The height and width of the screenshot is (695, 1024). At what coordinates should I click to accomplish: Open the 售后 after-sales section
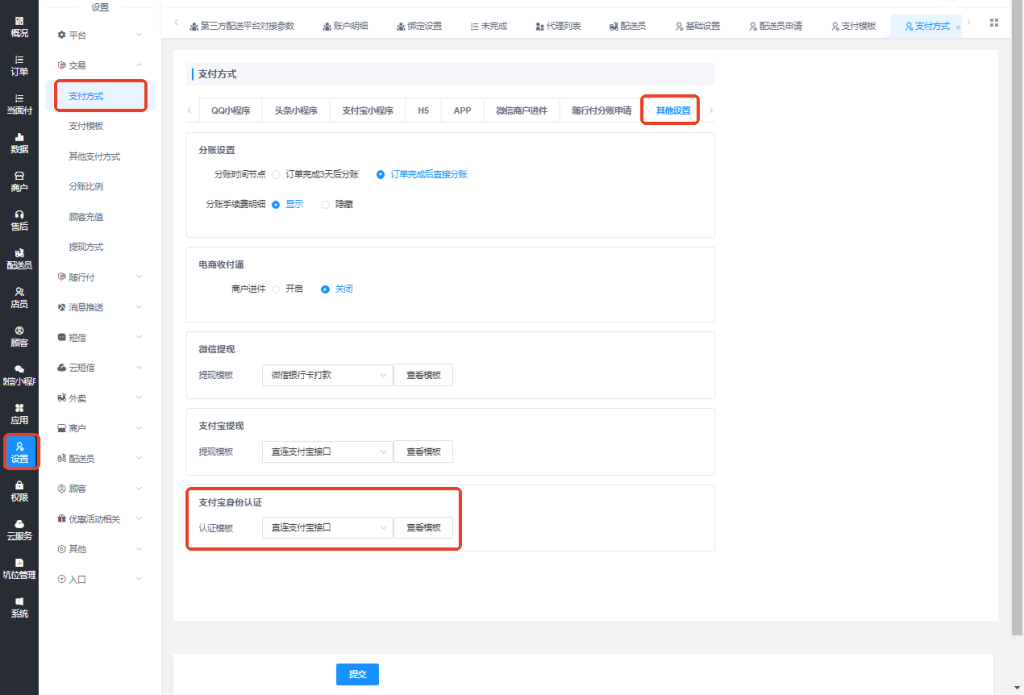pyautogui.click(x=19, y=220)
